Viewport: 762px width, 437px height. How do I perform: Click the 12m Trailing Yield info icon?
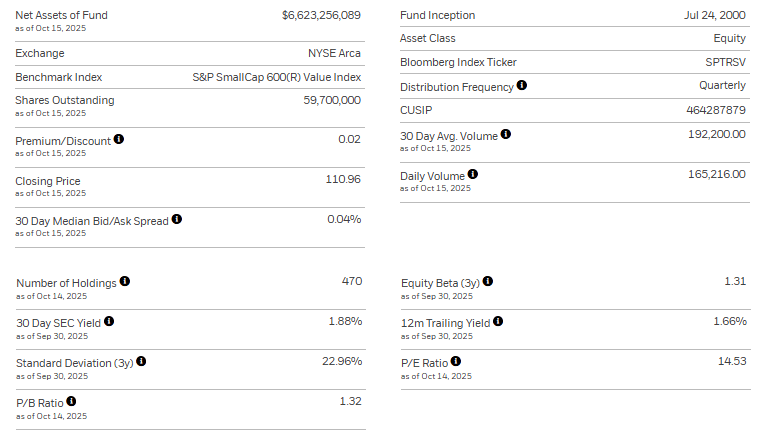click(498, 321)
